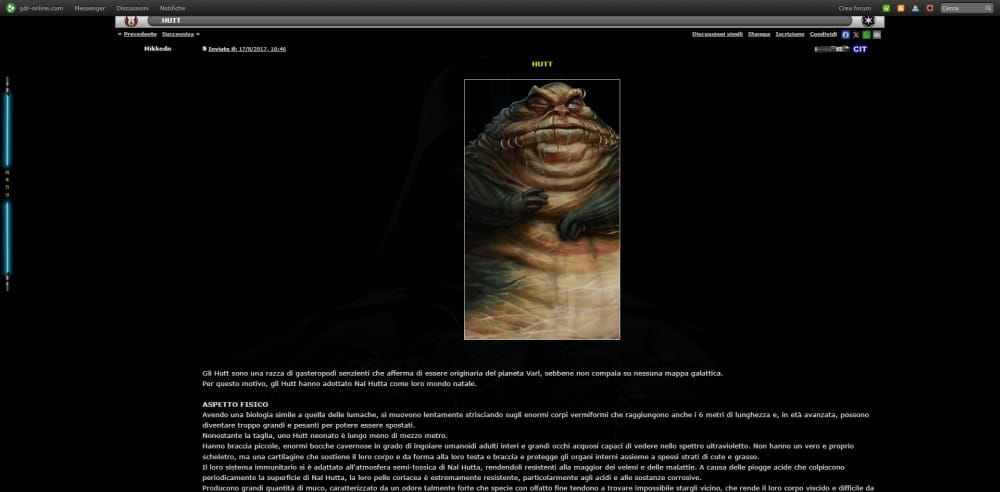Open the Messenger menu
Viewport: 1000px width, 492px height.
click(x=90, y=8)
